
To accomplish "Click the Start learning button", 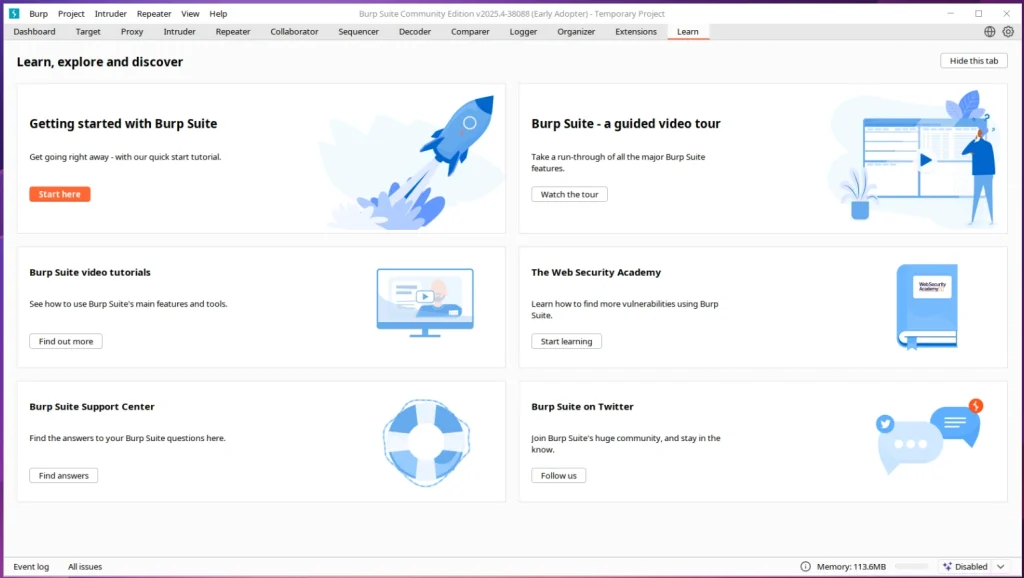I will [566, 341].
